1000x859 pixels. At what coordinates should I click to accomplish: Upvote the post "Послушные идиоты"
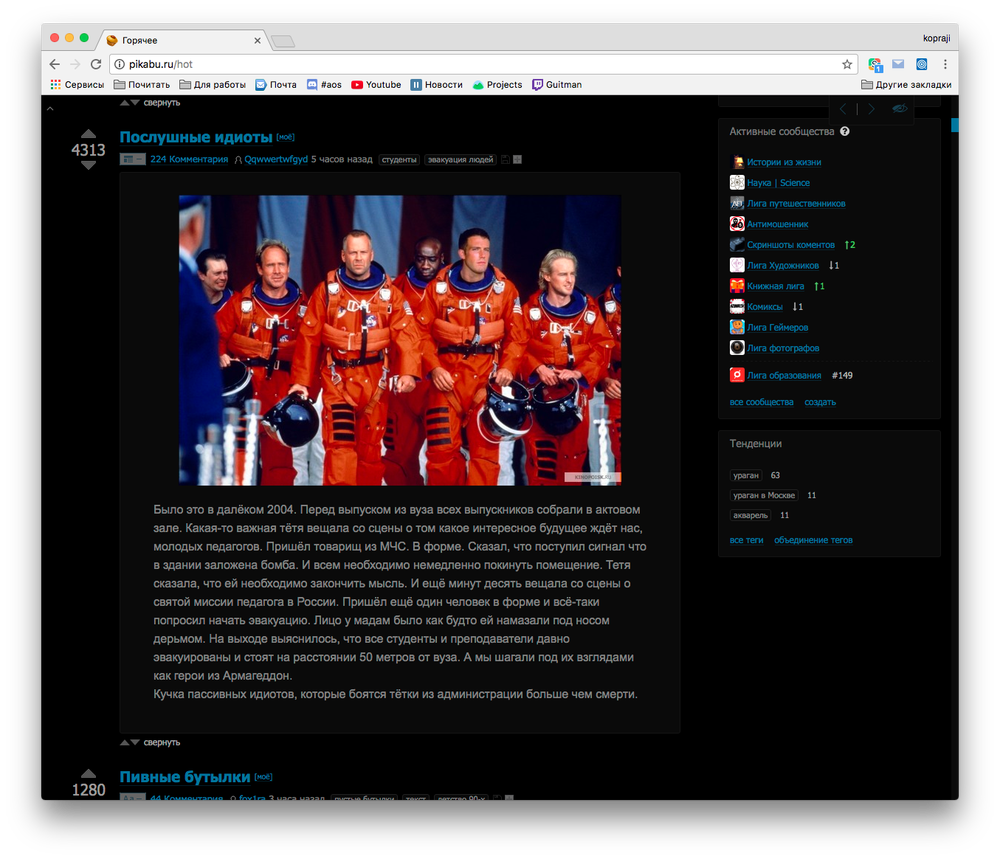point(89,134)
